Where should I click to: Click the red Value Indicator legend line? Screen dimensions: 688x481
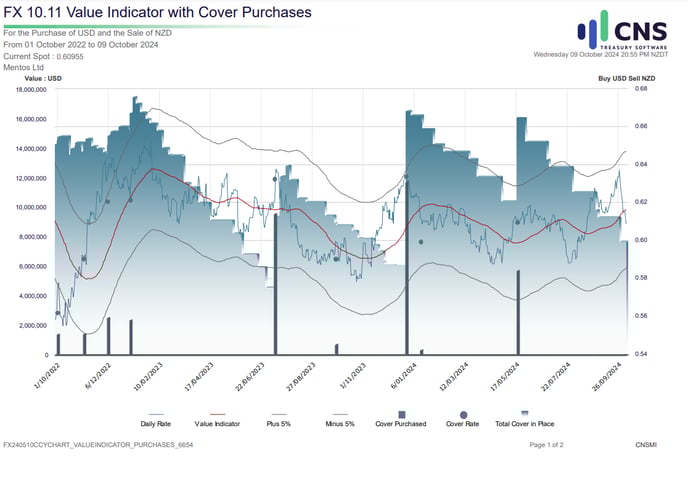point(218,414)
